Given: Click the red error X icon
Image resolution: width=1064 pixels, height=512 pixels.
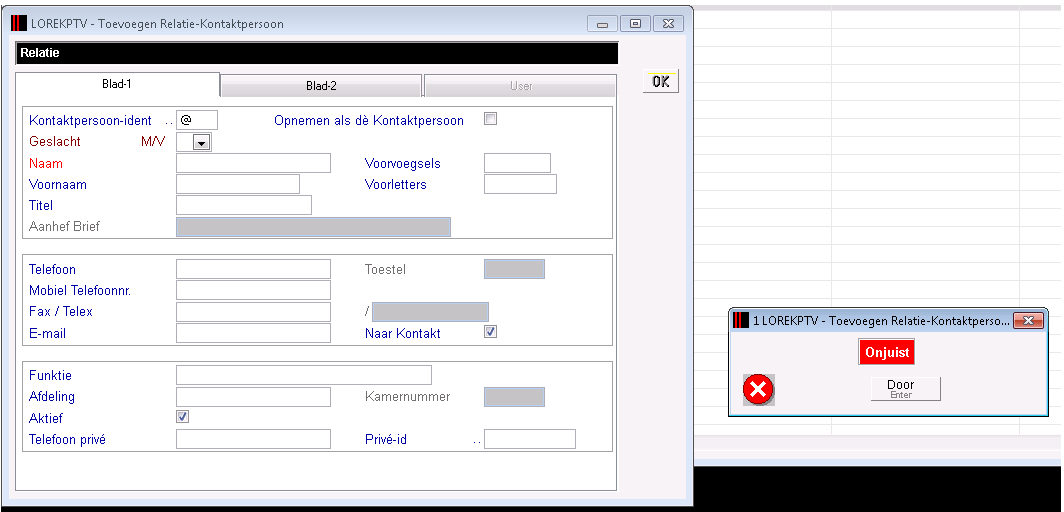Looking at the screenshot, I should pyautogui.click(x=758, y=389).
